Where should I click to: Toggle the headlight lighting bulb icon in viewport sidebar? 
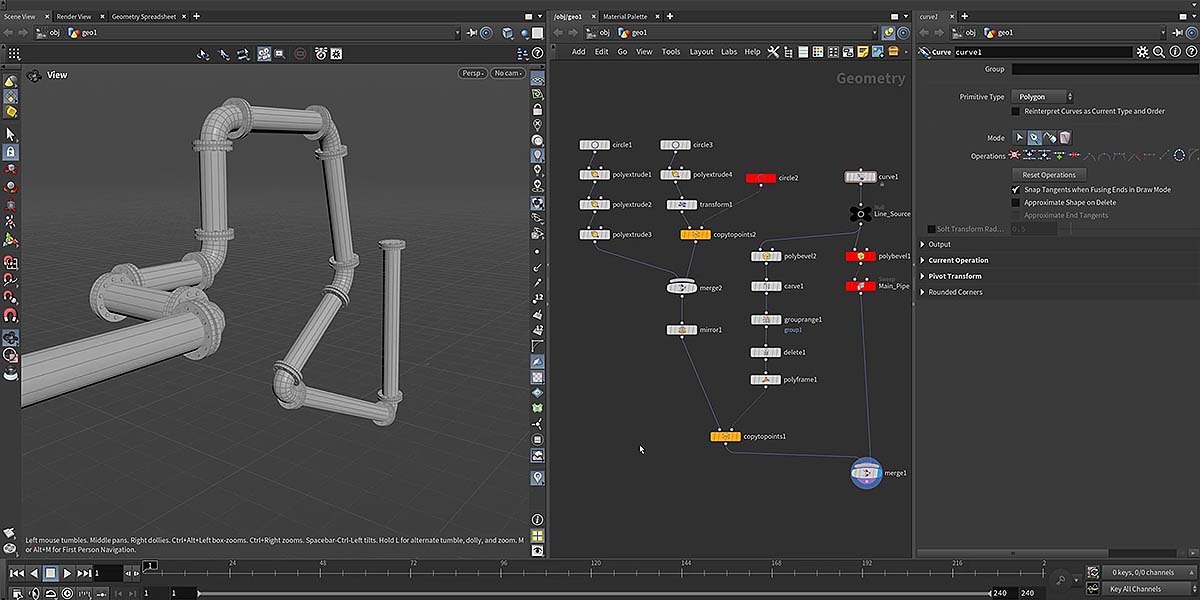[537, 155]
